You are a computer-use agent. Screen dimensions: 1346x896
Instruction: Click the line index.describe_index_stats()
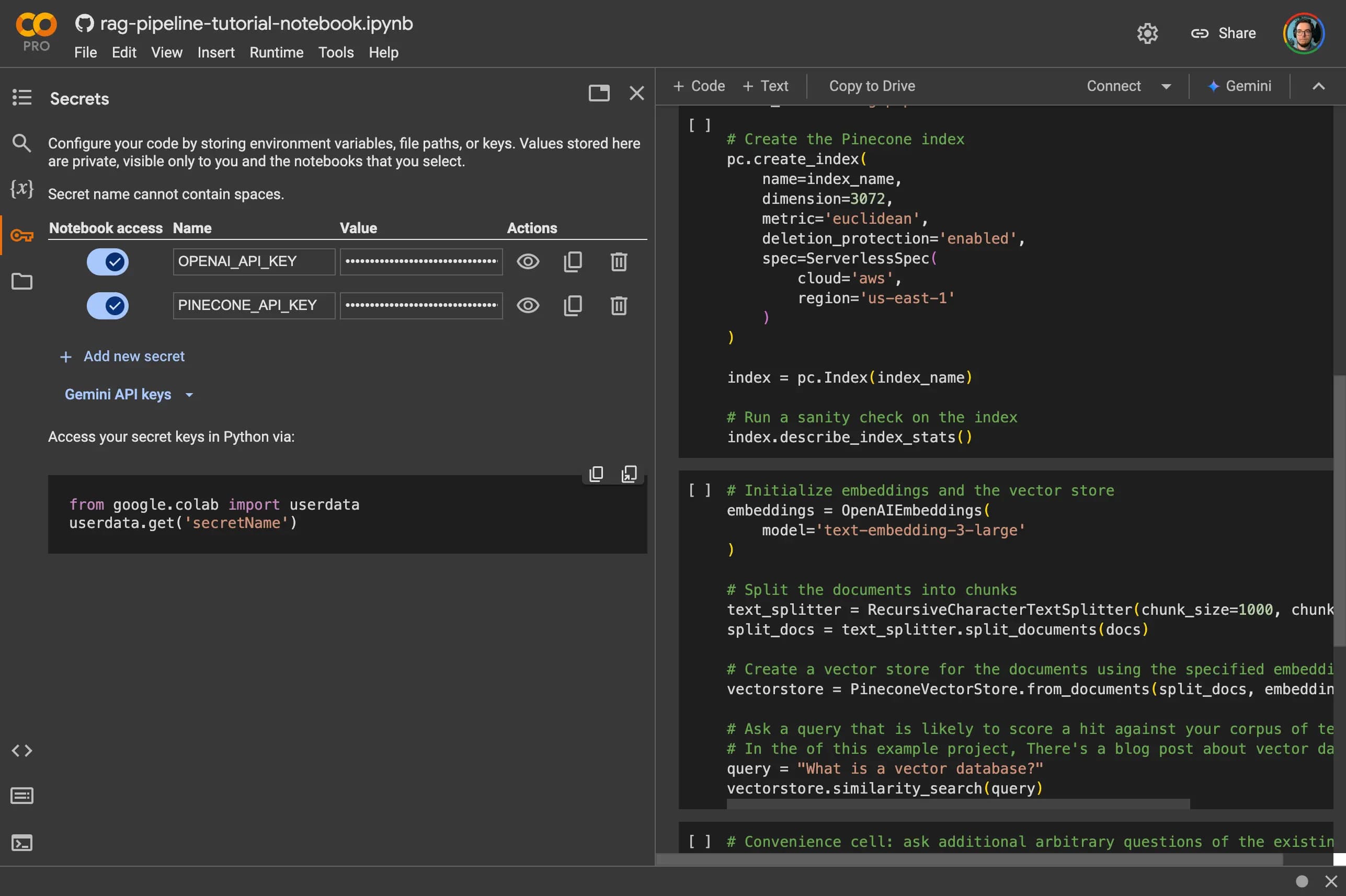(x=849, y=437)
